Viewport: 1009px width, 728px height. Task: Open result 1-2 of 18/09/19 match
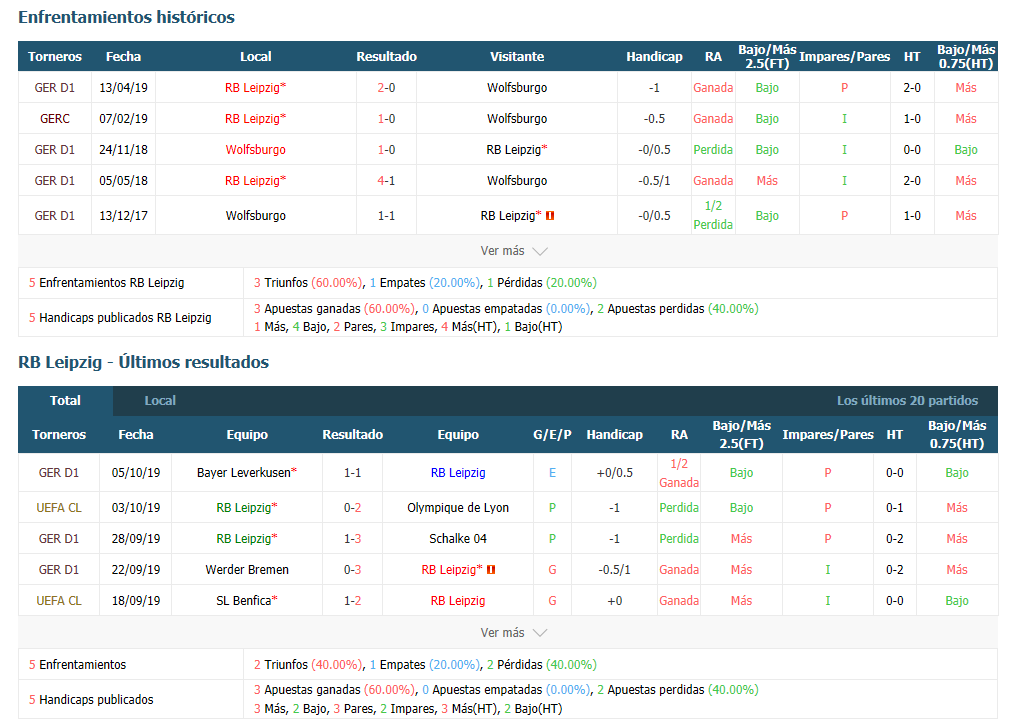pyautogui.click(x=352, y=601)
